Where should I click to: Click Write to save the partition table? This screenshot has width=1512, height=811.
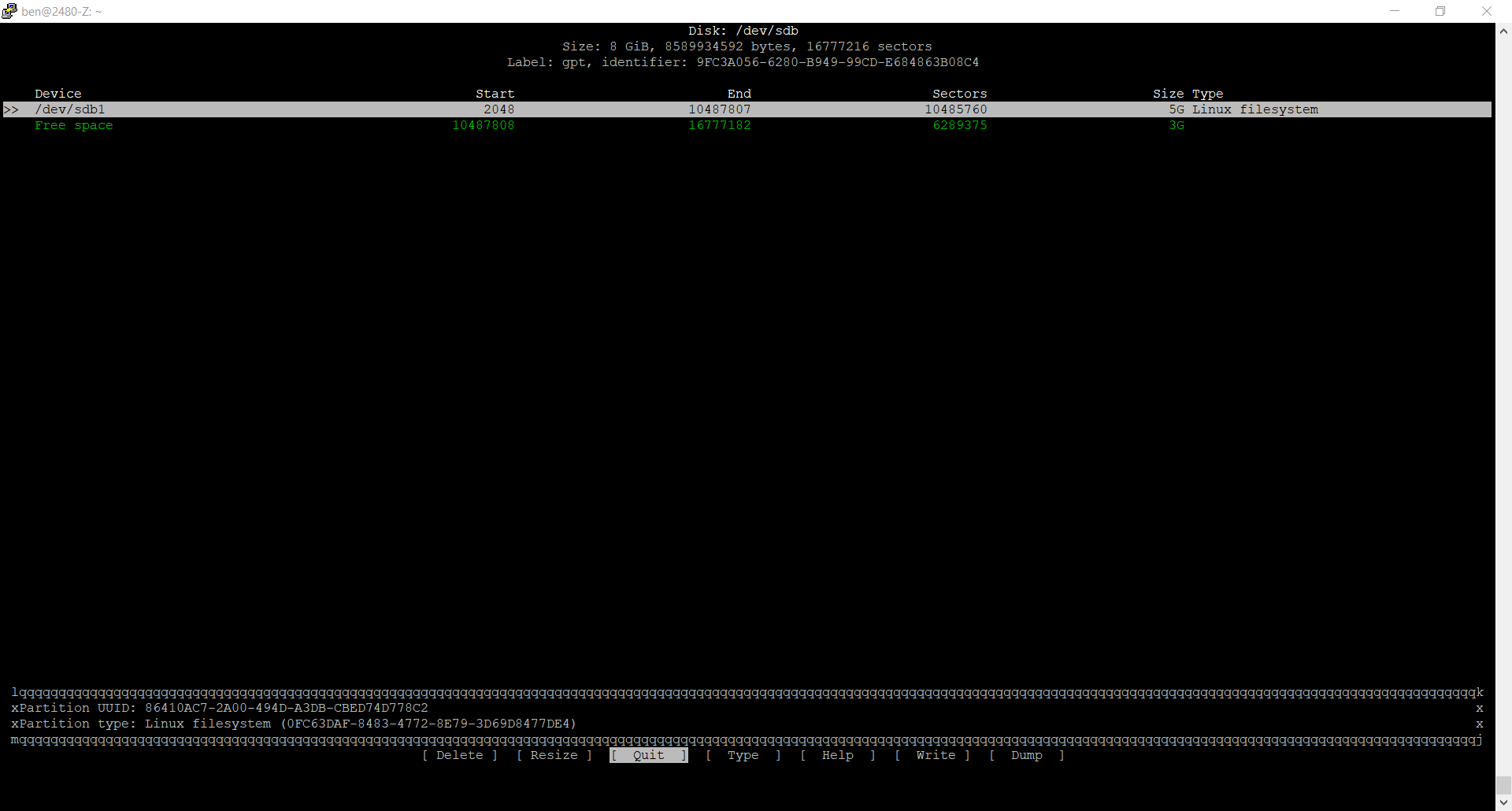(x=935, y=755)
